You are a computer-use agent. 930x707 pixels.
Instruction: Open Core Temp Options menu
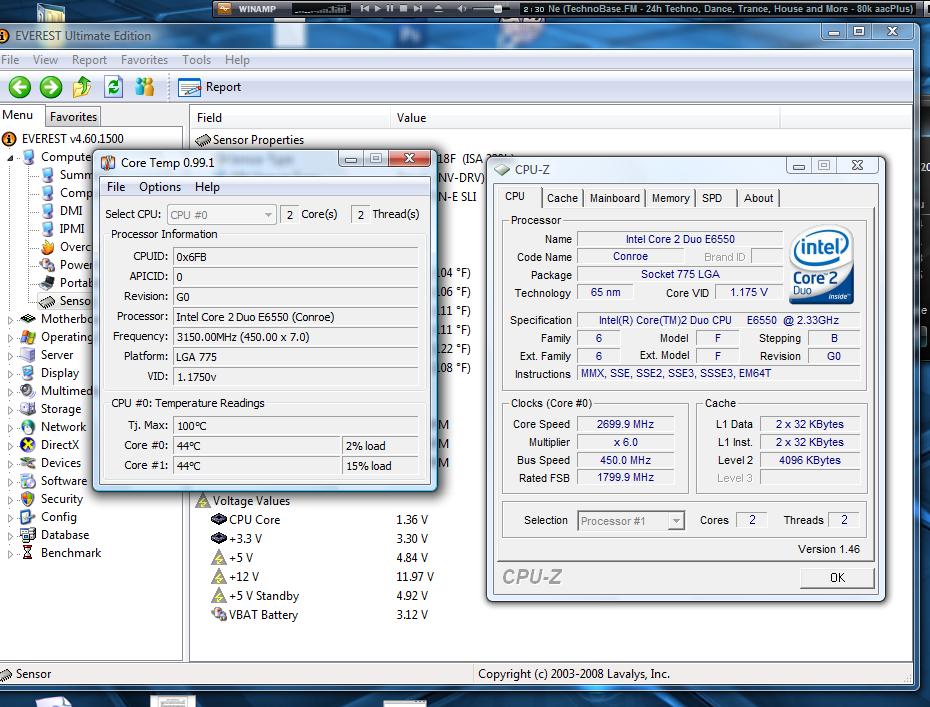(x=160, y=187)
